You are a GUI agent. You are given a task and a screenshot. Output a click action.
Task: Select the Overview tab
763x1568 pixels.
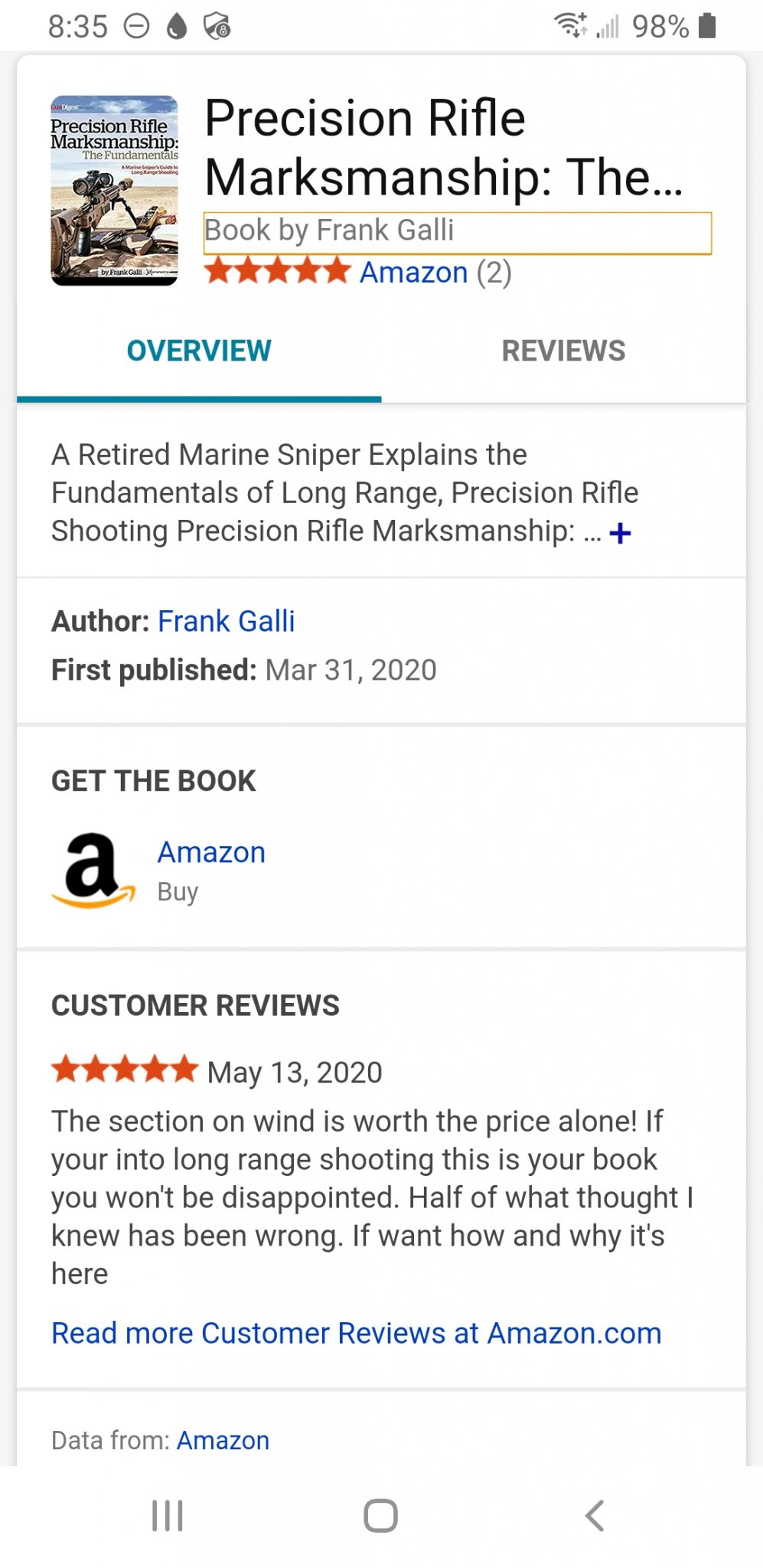point(199,351)
